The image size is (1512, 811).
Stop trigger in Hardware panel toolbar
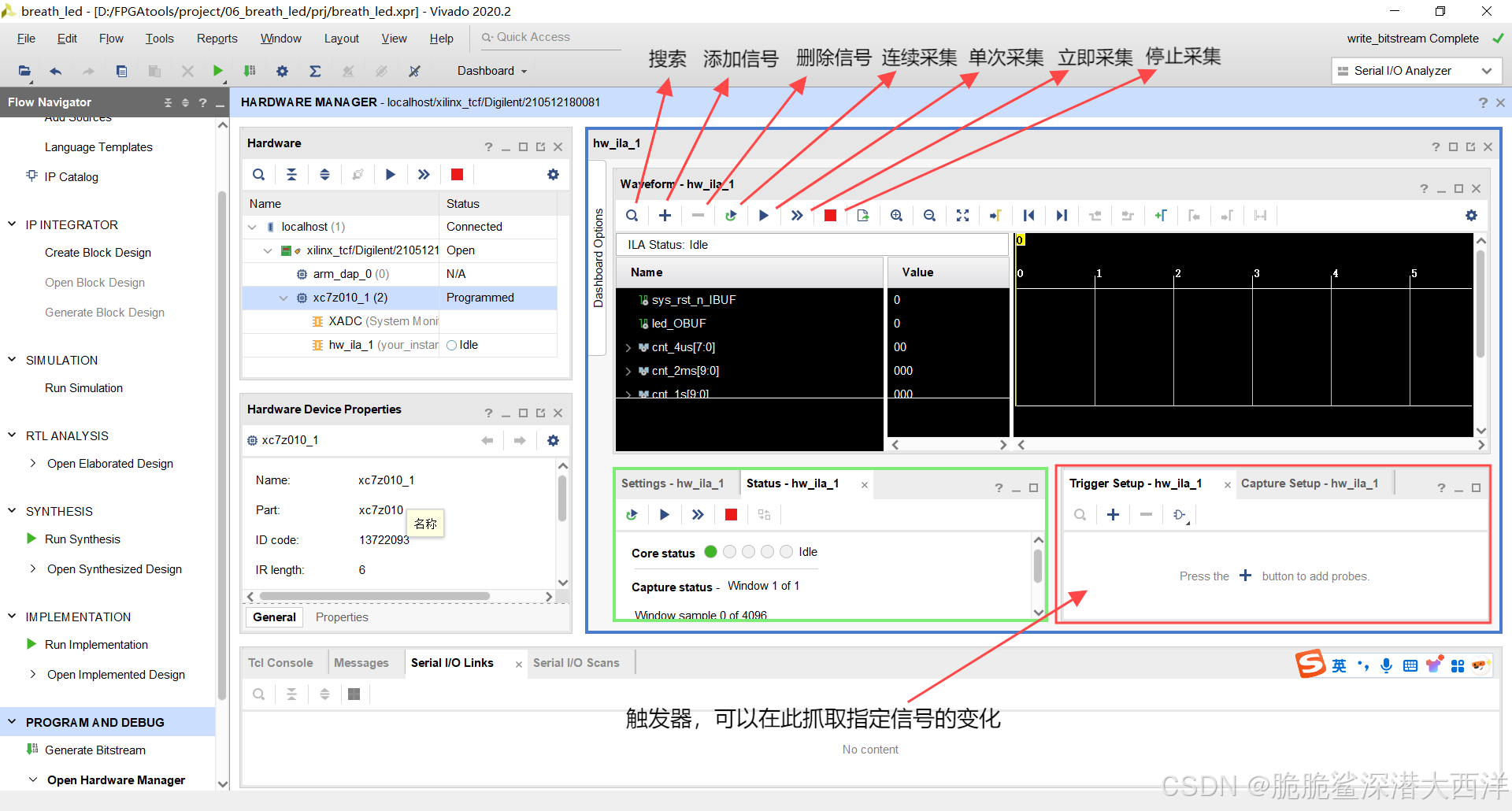pos(457,175)
